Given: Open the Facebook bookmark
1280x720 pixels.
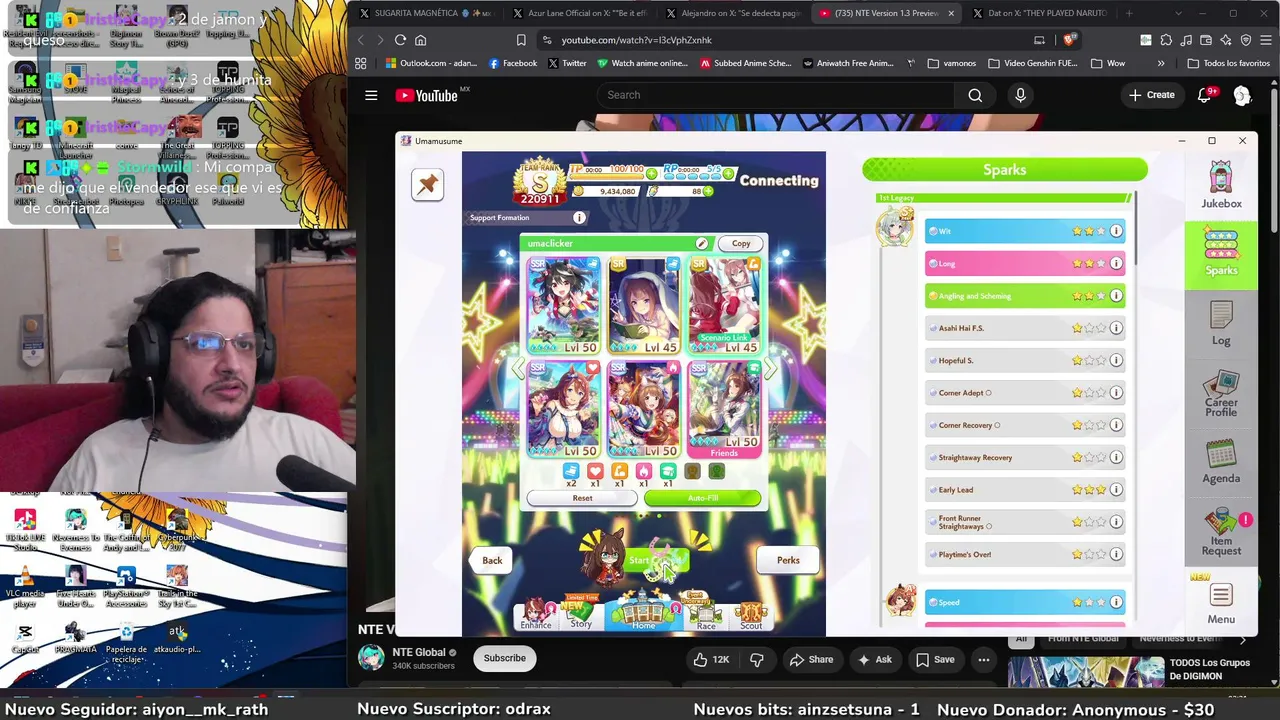Looking at the screenshot, I should [512, 63].
